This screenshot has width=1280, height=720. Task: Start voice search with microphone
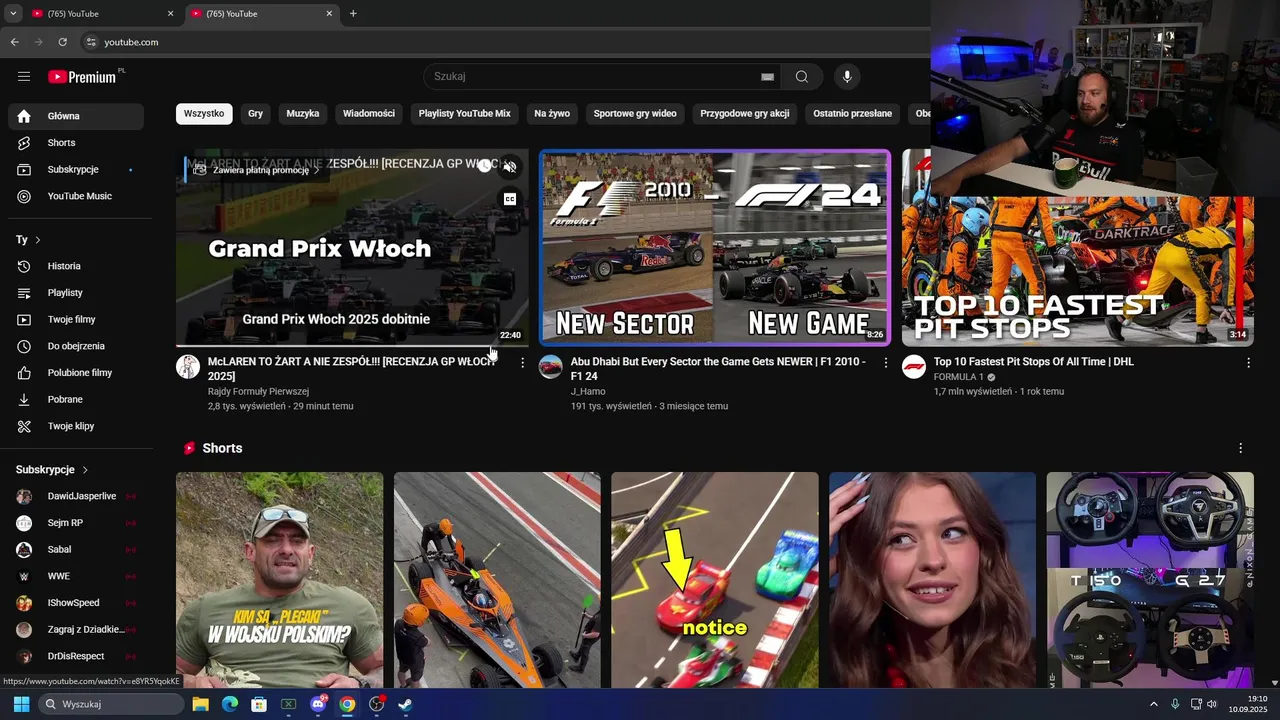click(x=847, y=76)
